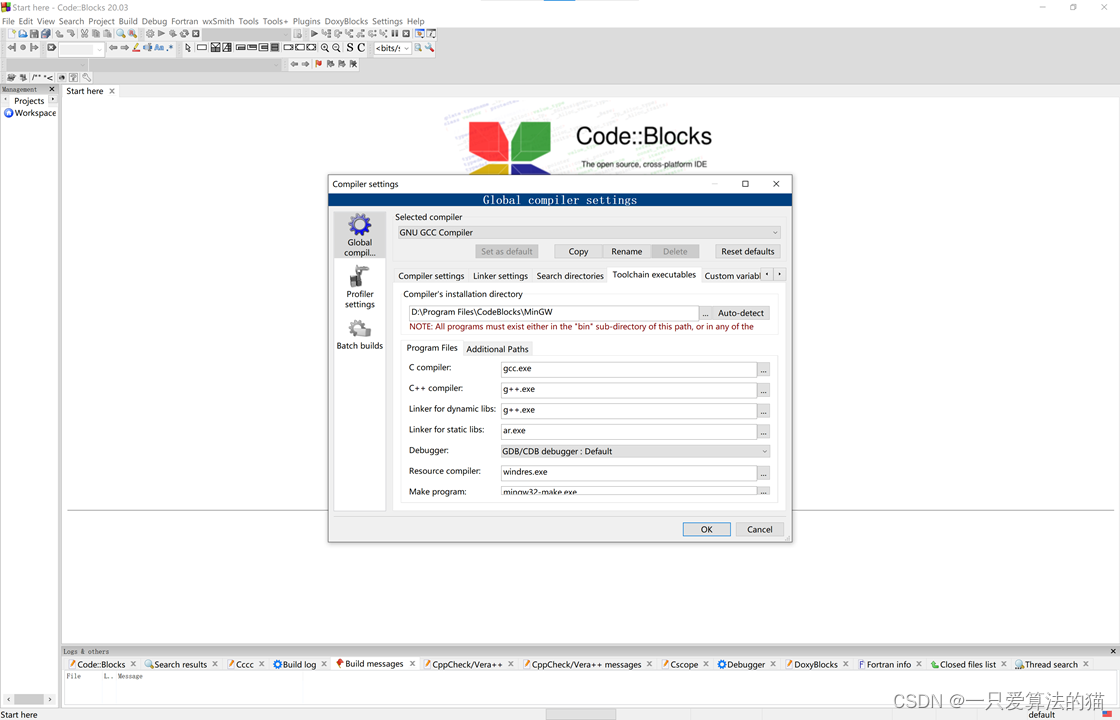1120x720 pixels.
Task: Select the Build log tab
Action: 299,664
